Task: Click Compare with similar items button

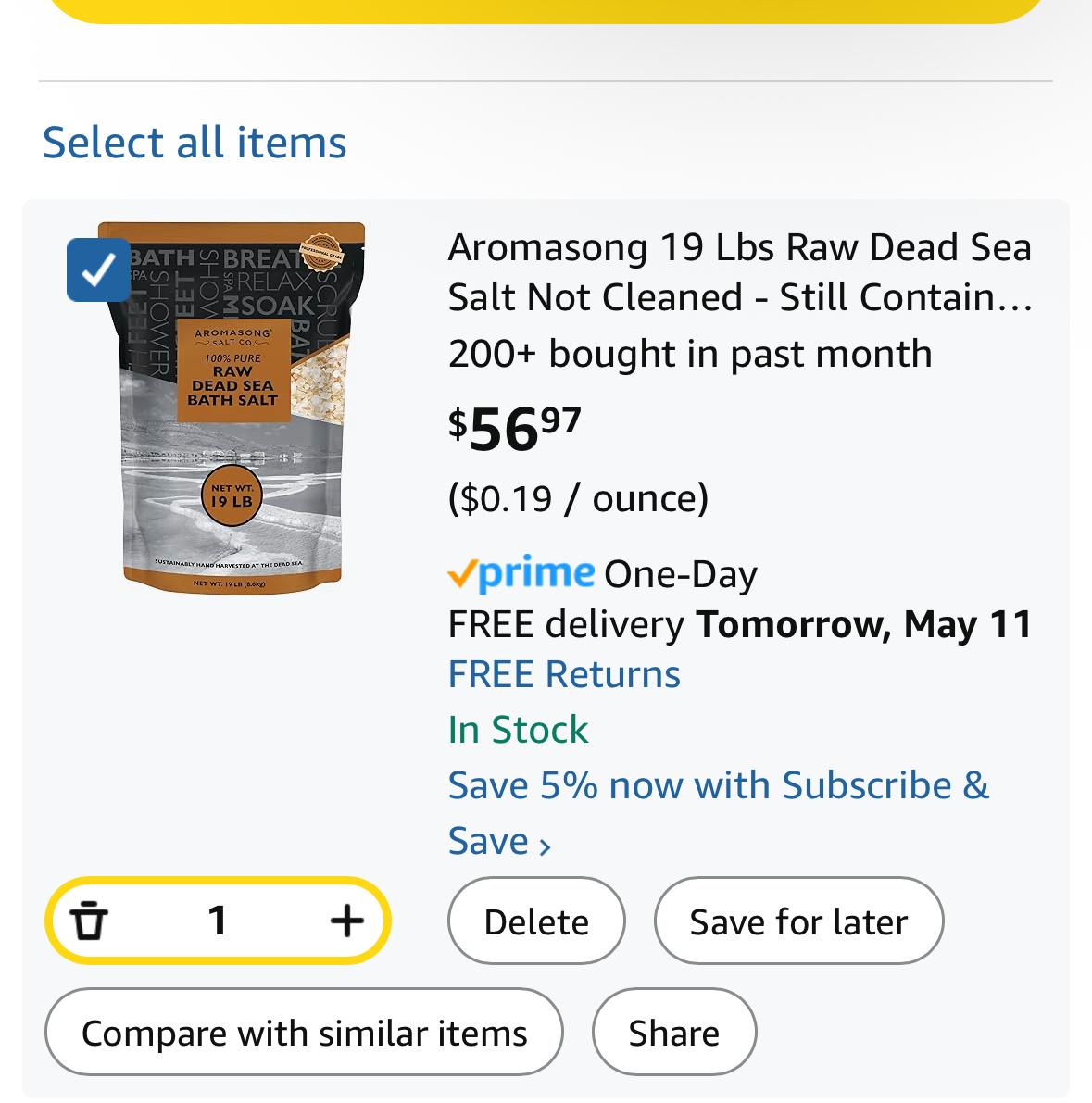Action: pyautogui.click(x=304, y=1032)
